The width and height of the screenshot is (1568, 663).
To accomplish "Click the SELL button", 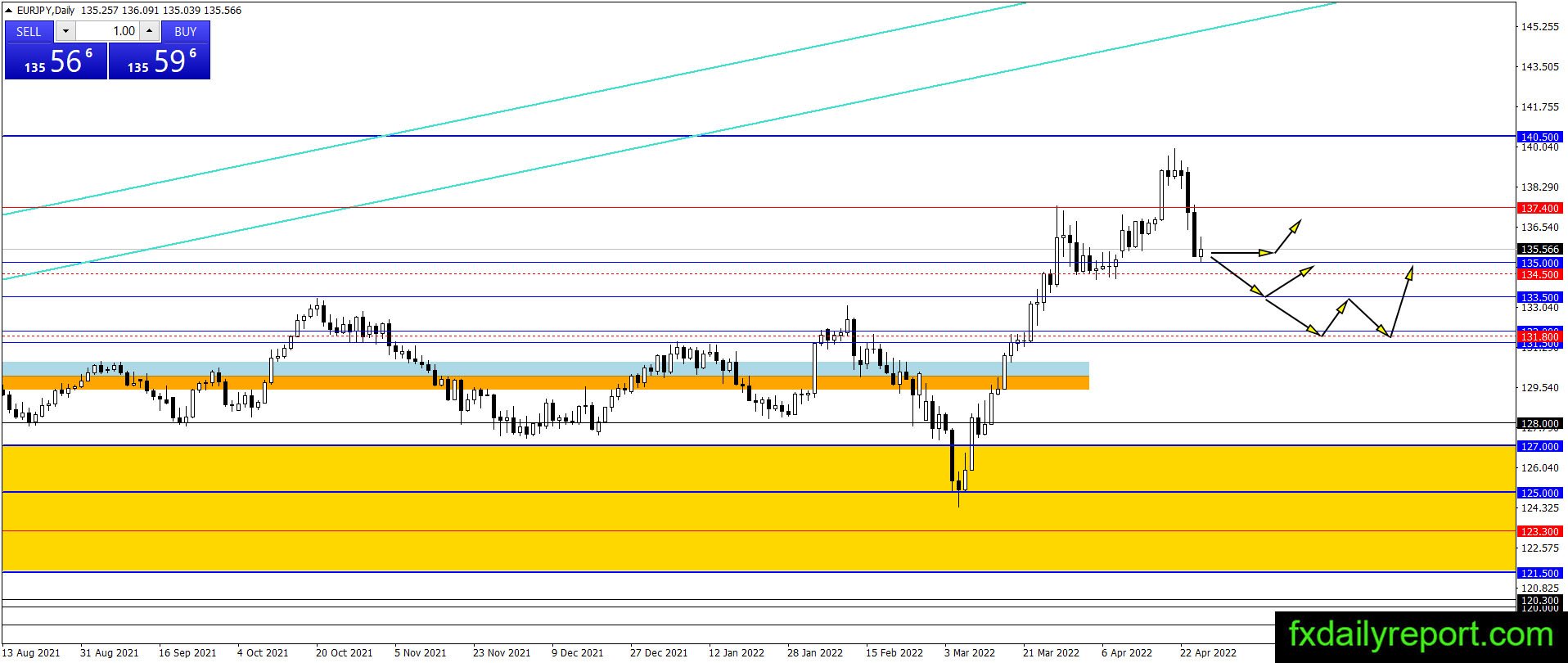I will coord(29,31).
